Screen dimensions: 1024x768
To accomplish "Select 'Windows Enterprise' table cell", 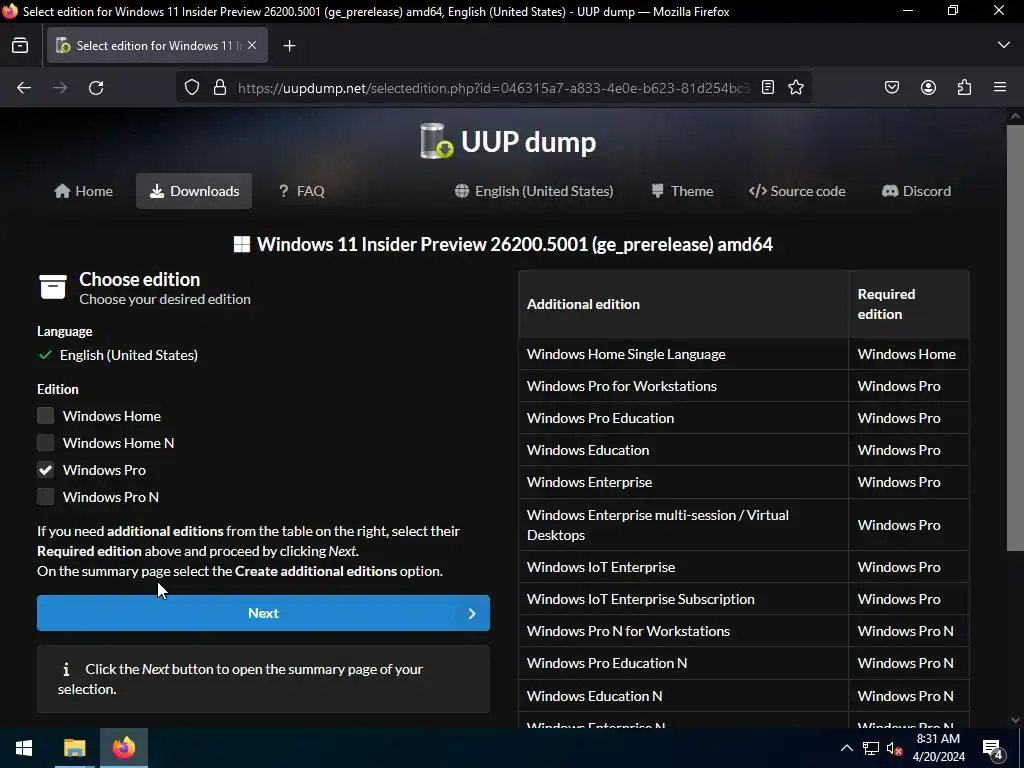I will pyautogui.click(x=684, y=482).
